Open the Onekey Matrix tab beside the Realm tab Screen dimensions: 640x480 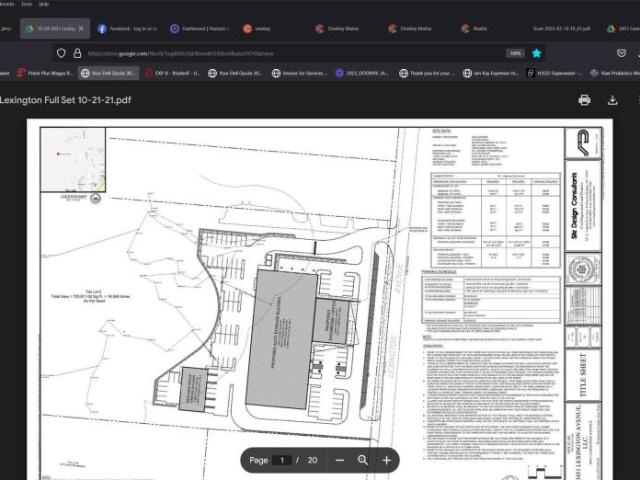point(411,29)
